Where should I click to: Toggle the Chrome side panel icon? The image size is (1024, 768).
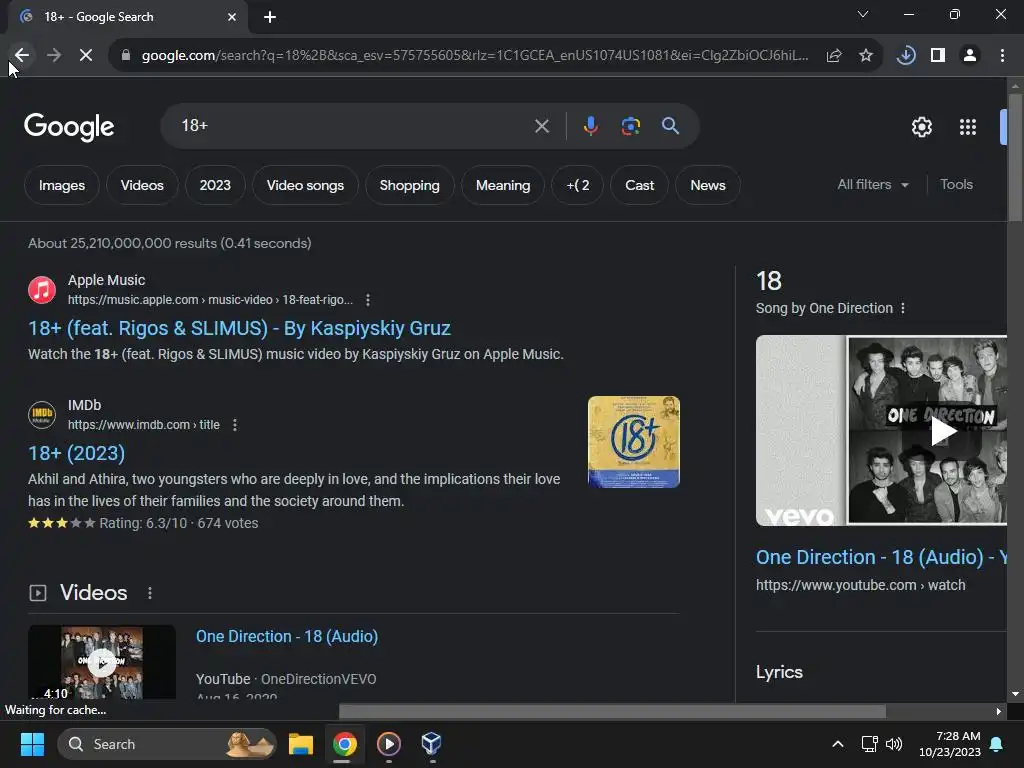click(938, 56)
